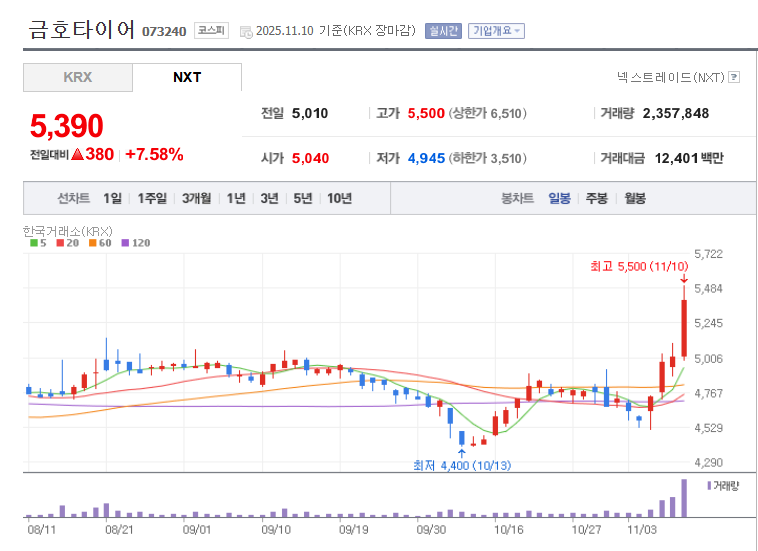Screen dimensions: 758x551
Task: Click the 금호타이어 stock name heading
Action: point(81,30)
